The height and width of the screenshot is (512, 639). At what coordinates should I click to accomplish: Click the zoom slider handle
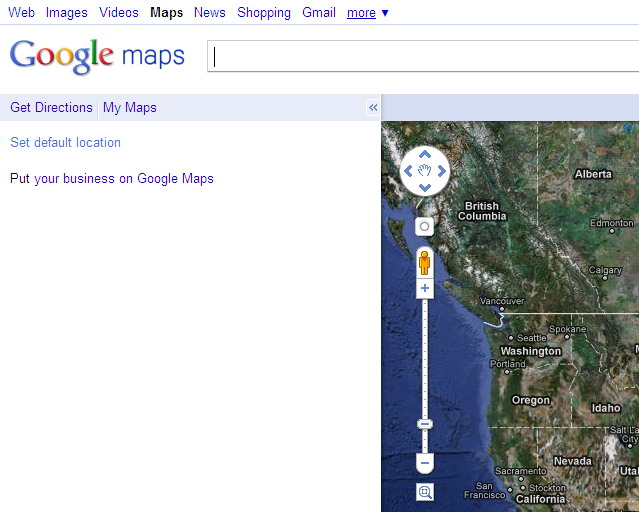coord(425,424)
